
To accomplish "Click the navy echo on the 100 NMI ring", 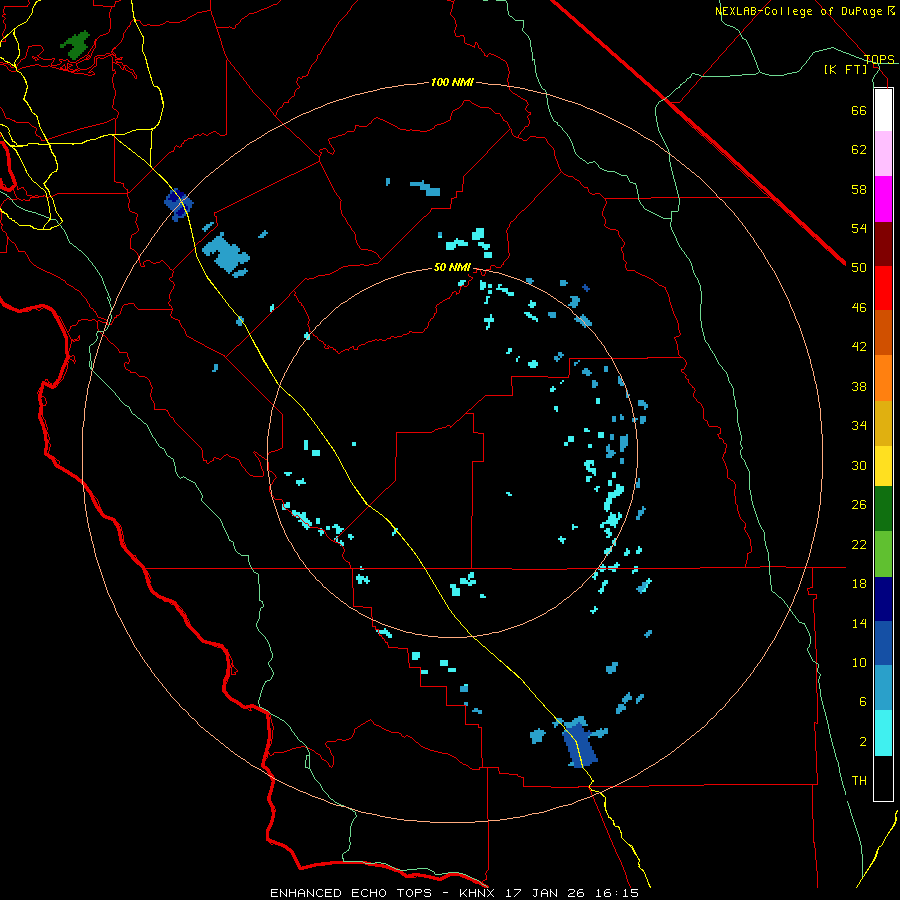I will 179,205.
